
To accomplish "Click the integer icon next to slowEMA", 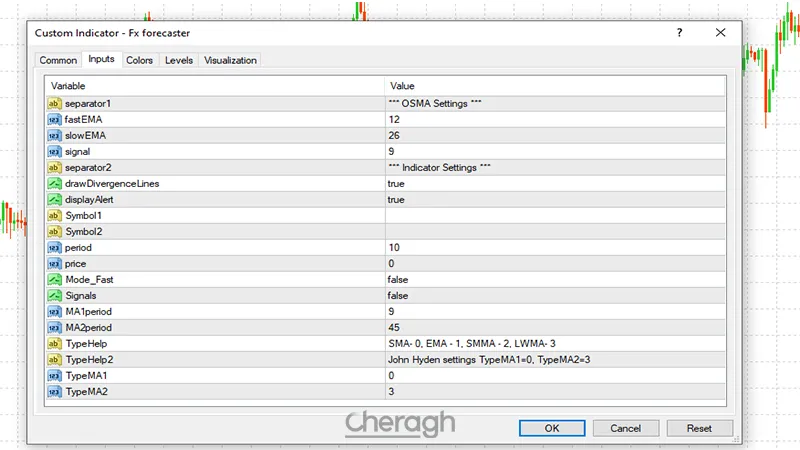I will 54,135.
